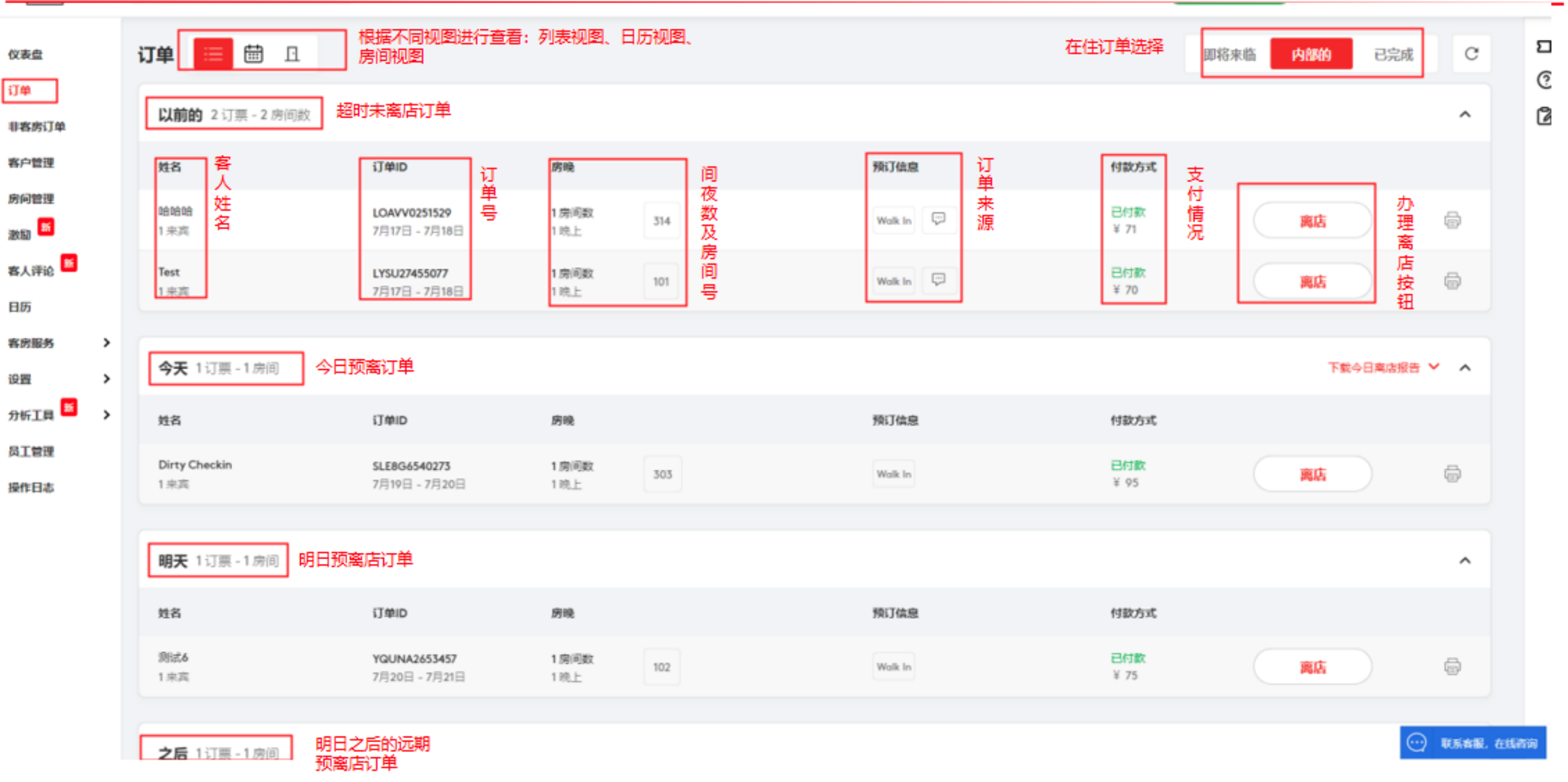Switch to list view icon

pyautogui.click(x=213, y=55)
